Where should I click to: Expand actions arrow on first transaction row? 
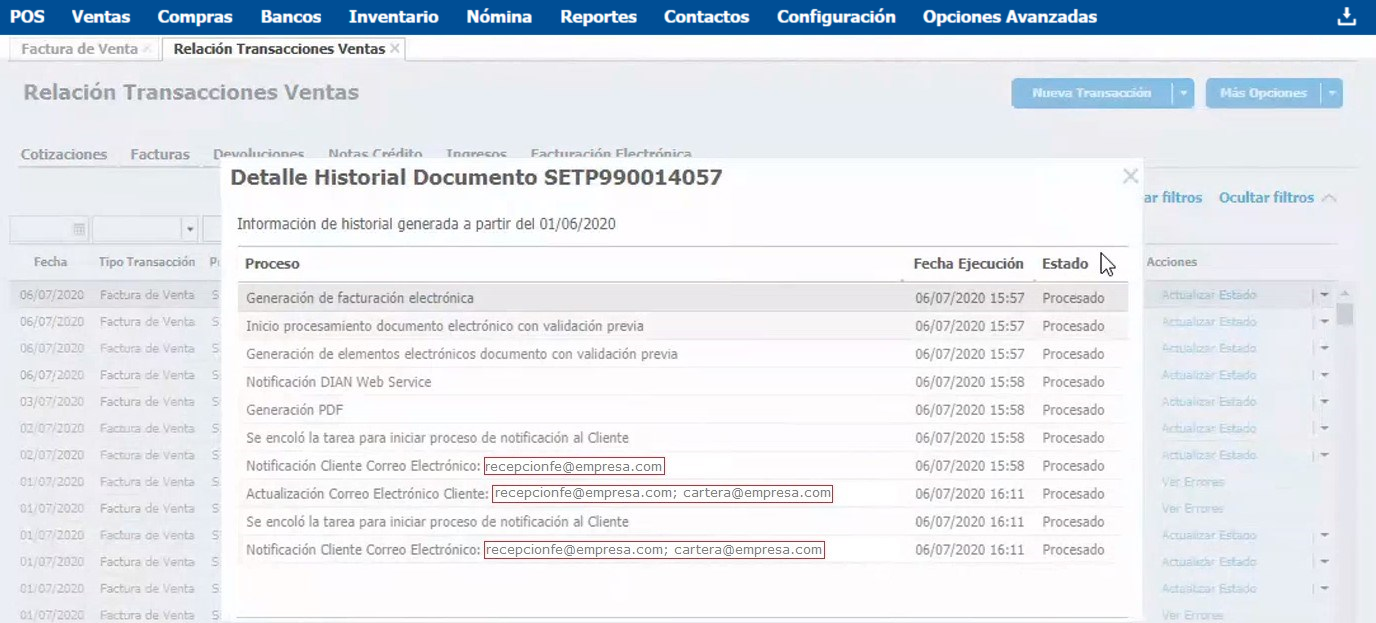(1325, 295)
